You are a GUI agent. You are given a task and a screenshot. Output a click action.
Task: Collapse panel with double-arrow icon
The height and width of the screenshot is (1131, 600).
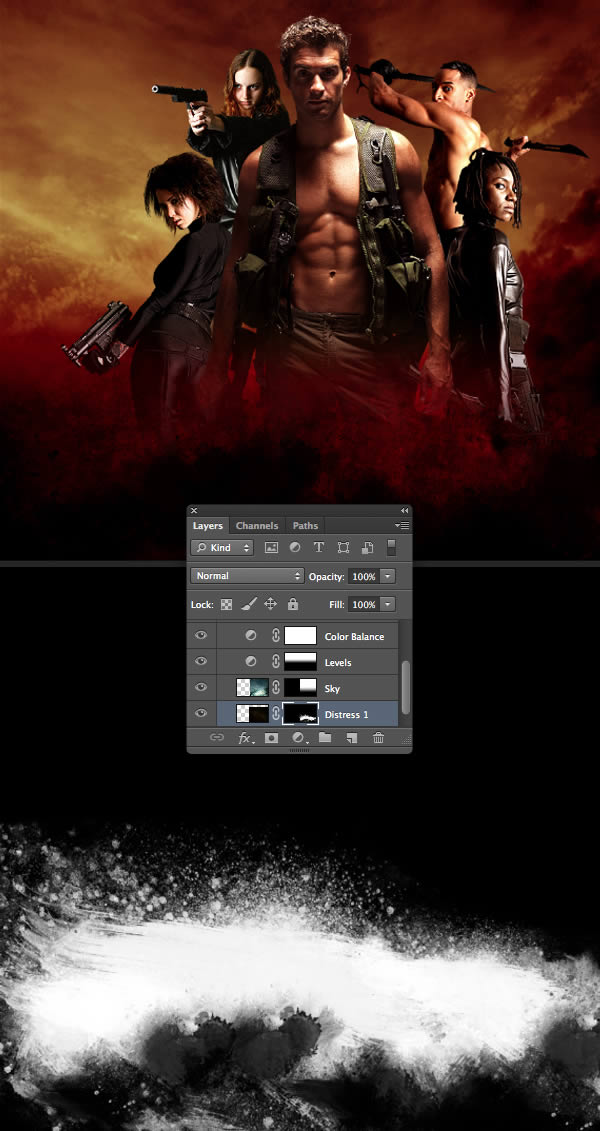tap(405, 510)
